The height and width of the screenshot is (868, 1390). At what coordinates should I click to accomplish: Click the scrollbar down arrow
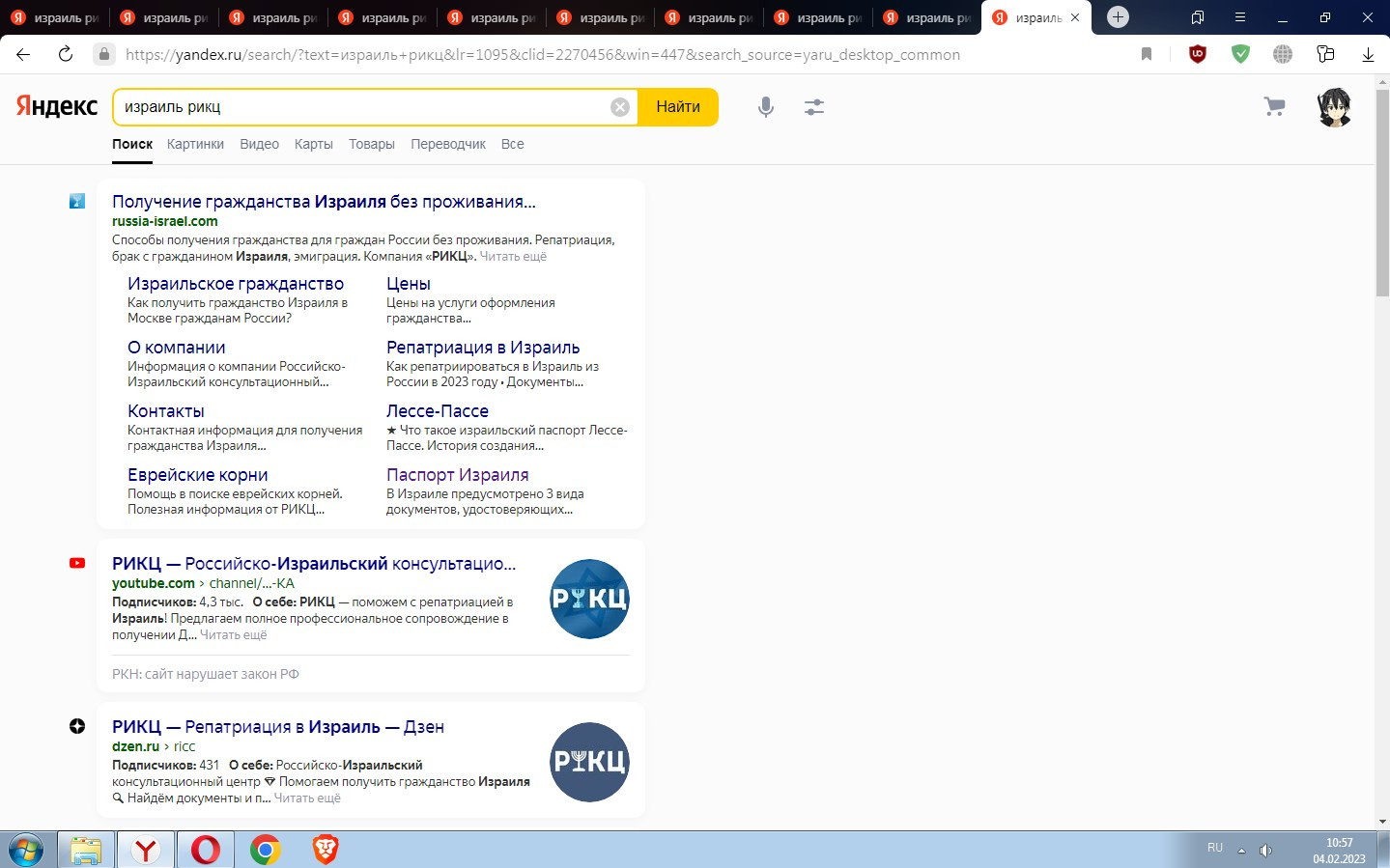[x=1382, y=822]
